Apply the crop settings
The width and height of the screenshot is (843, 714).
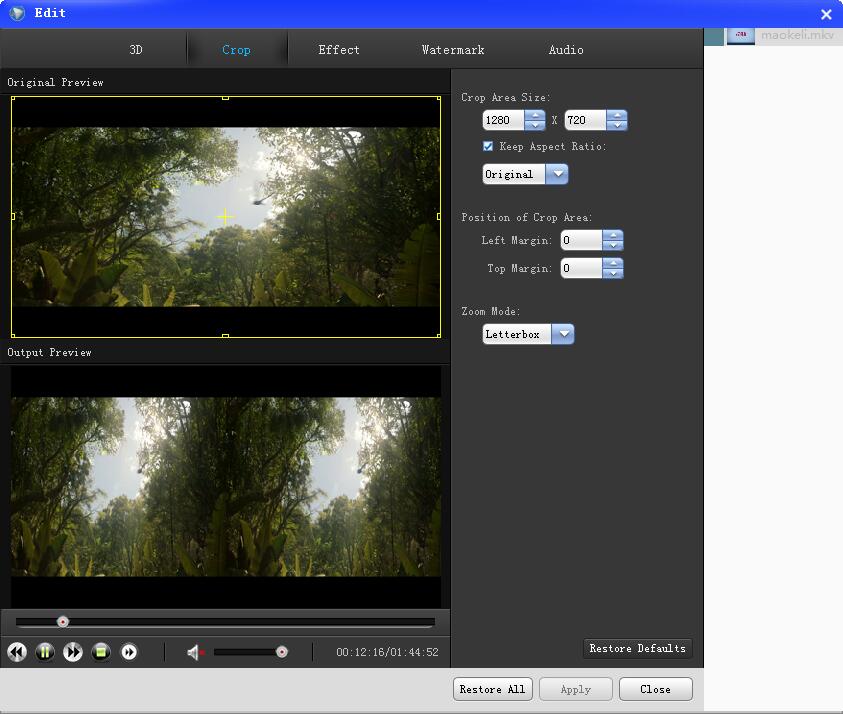click(x=575, y=689)
